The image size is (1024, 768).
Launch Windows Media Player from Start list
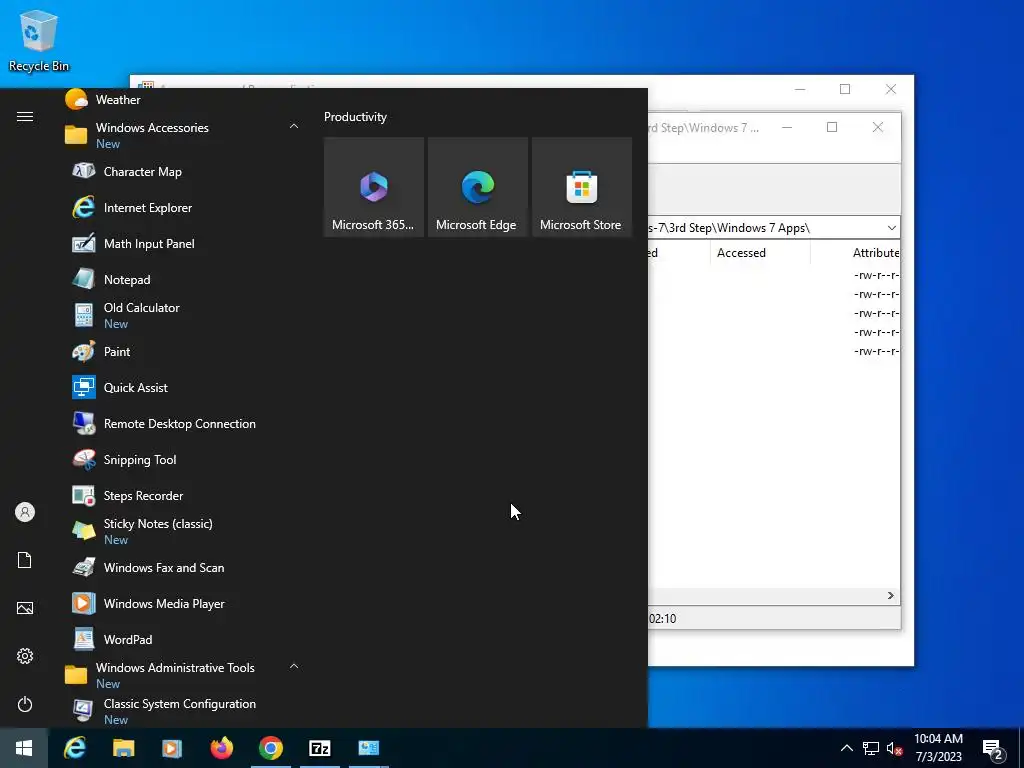click(164, 603)
